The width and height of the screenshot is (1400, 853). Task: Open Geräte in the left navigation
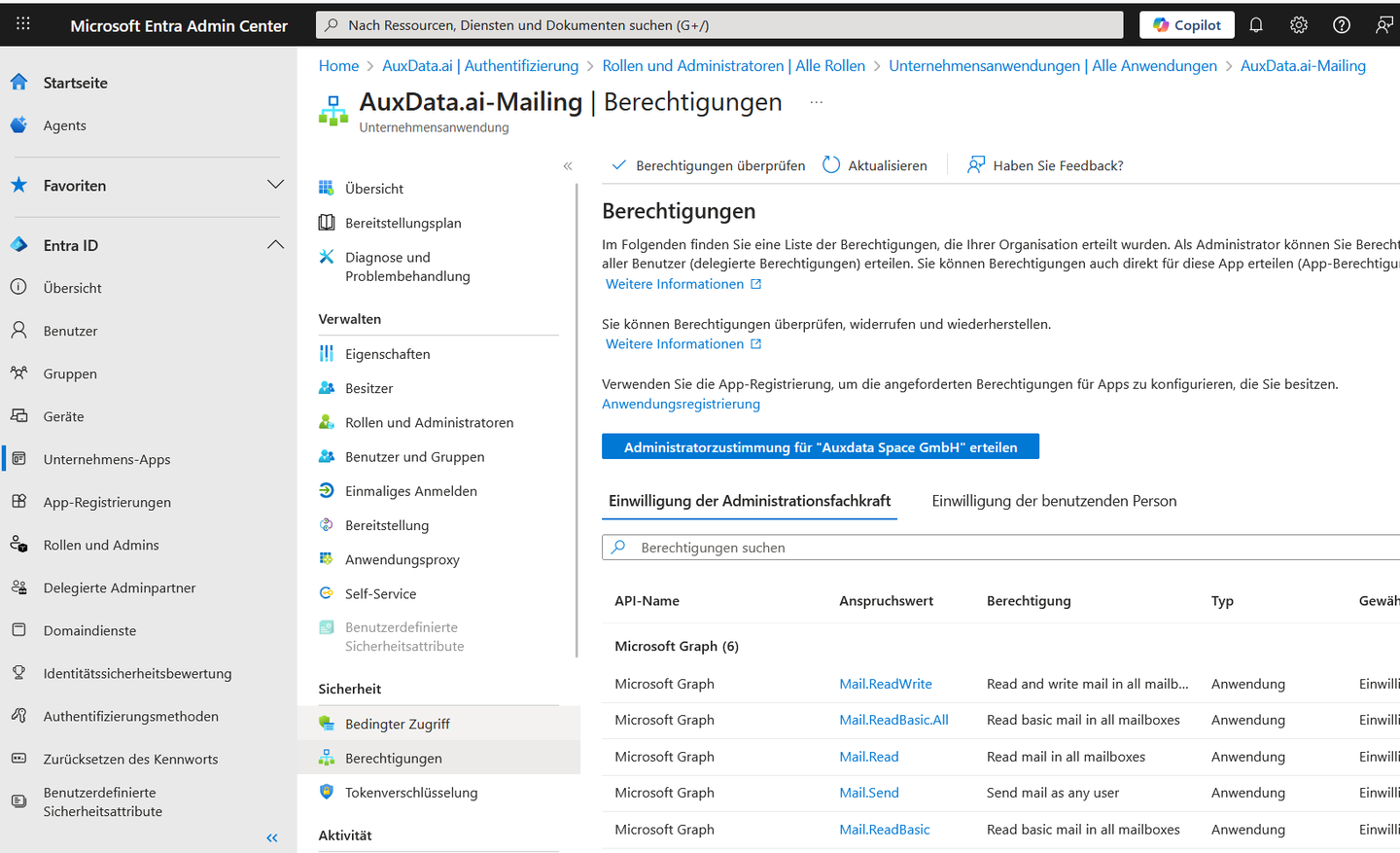tap(63, 416)
